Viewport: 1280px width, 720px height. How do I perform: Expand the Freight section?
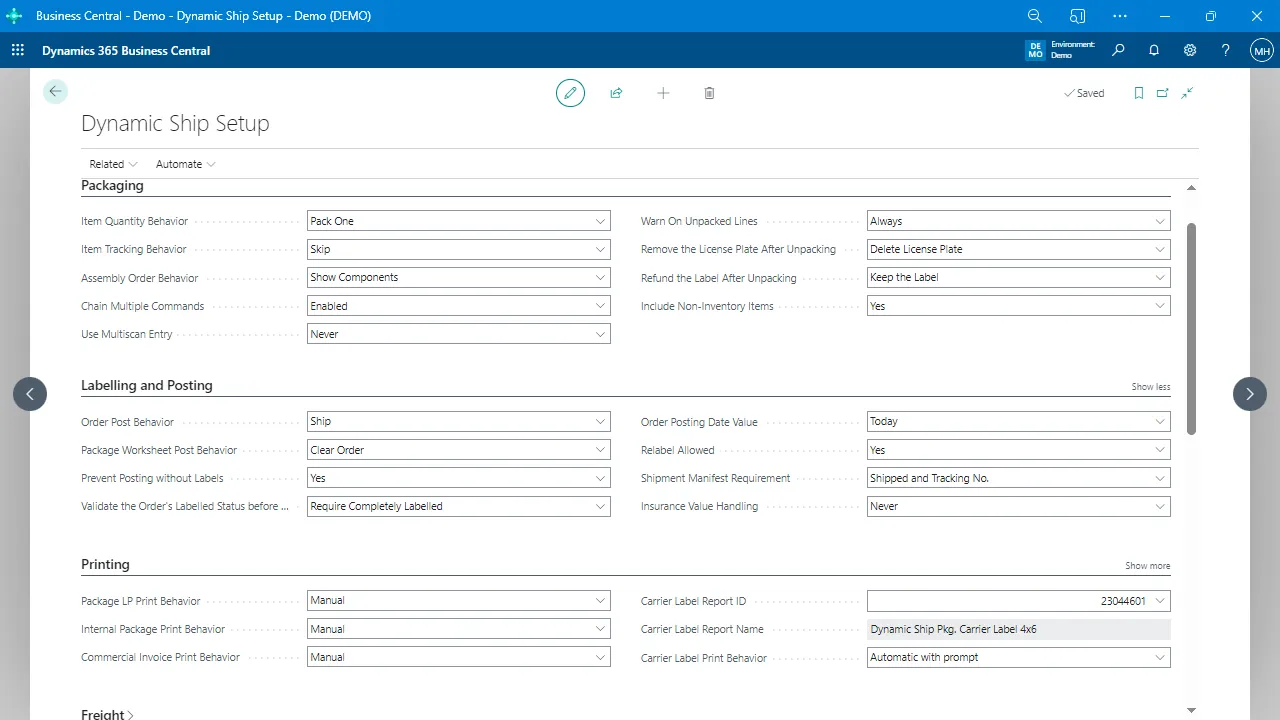click(107, 714)
